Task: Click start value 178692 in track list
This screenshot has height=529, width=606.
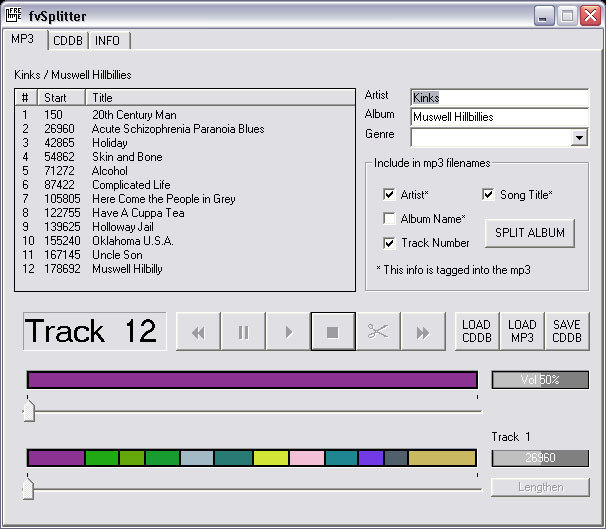Action: pos(62,269)
